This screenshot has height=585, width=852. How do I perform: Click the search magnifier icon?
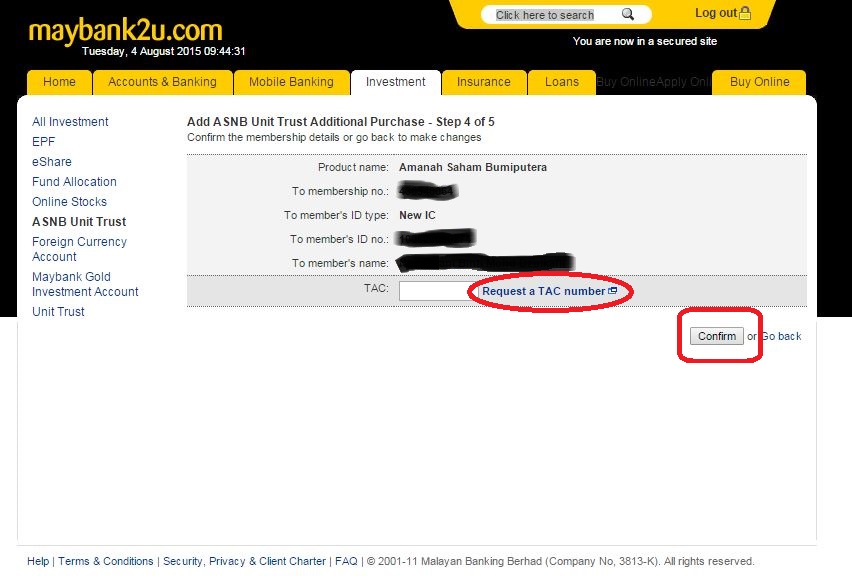(x=628, y=14)
